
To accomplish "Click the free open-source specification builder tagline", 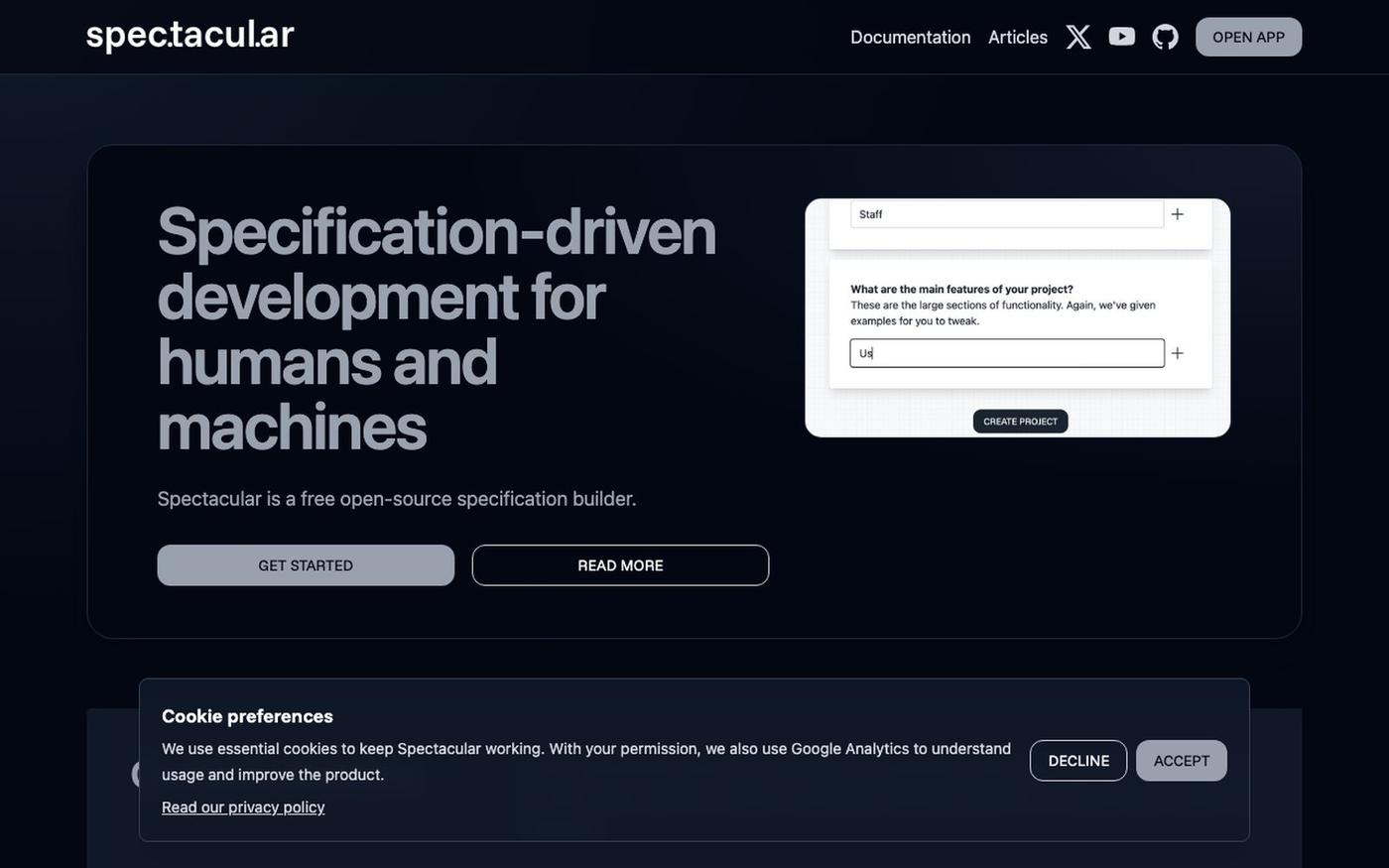I will pyautogui.click(x=397, y=499).
